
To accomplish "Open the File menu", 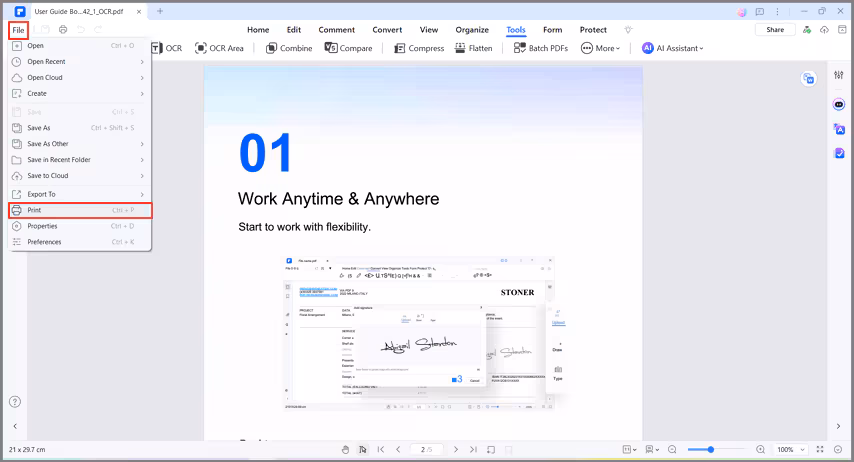I will pos(19,30).
